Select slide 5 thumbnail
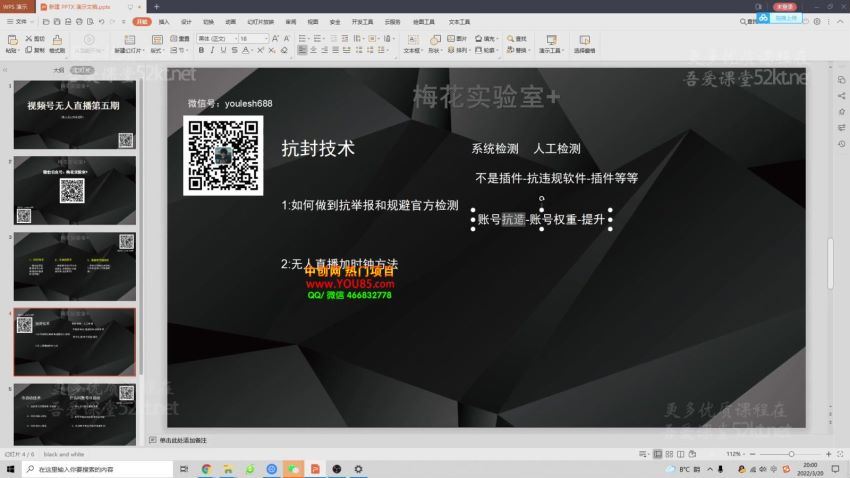Image resolution: width=850 pixels, height=478 pixels. [75, 415]
